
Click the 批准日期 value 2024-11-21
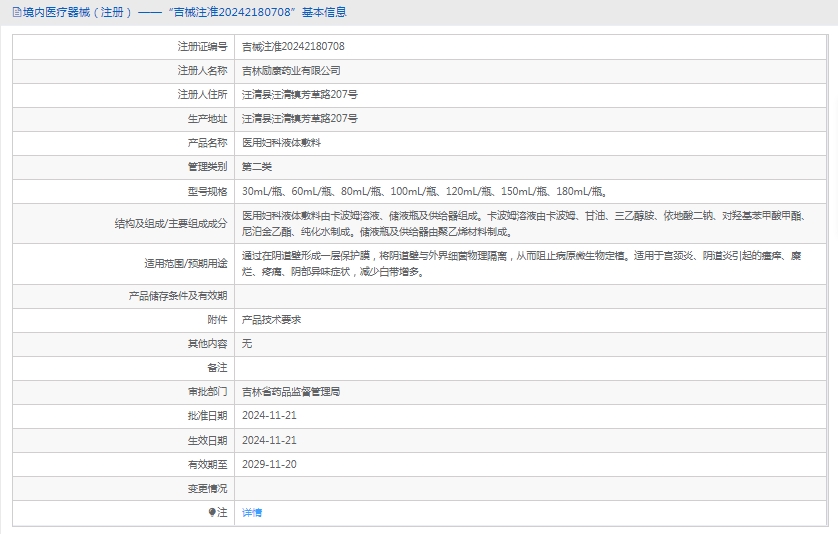[x=269, y=416]
